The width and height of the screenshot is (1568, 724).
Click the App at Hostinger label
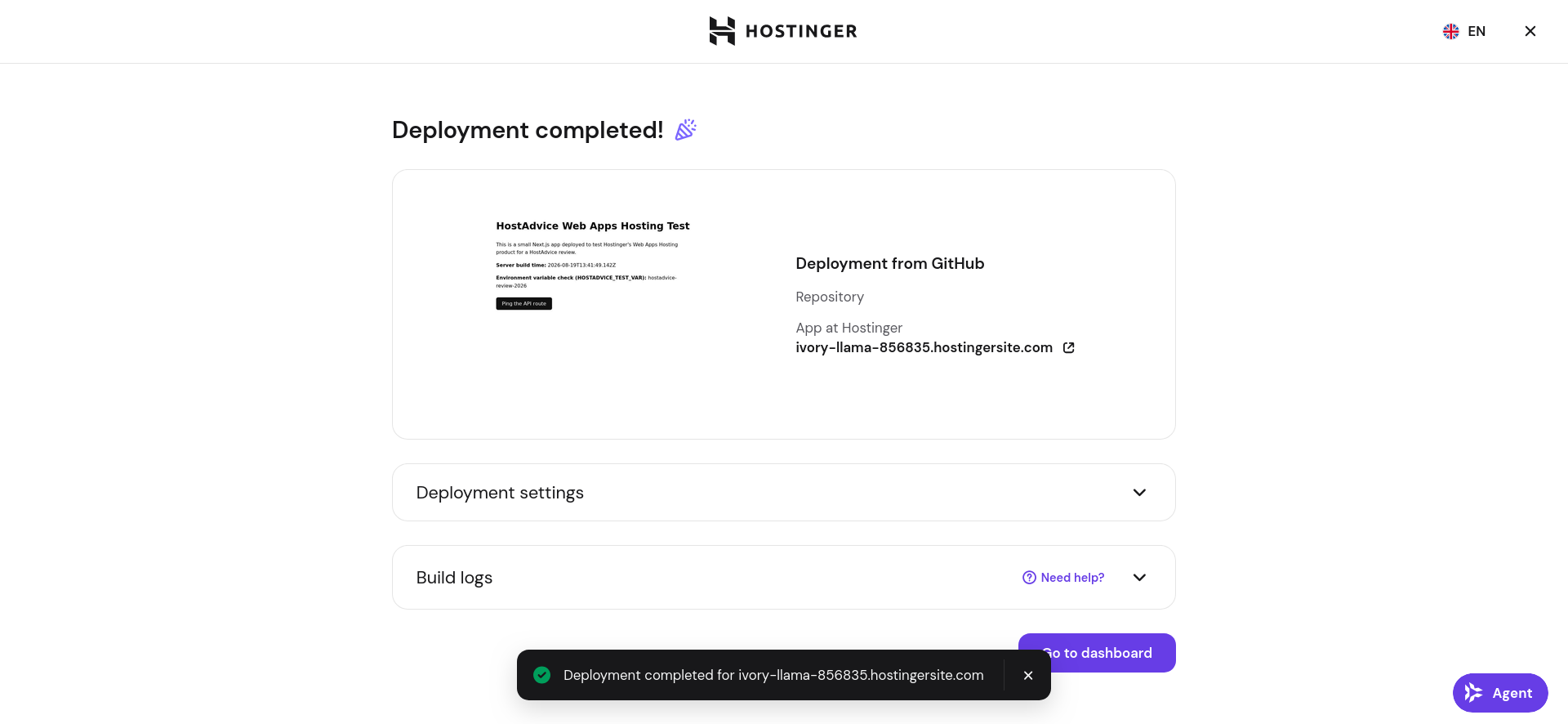pyautogui.click(x=849, y=328)
